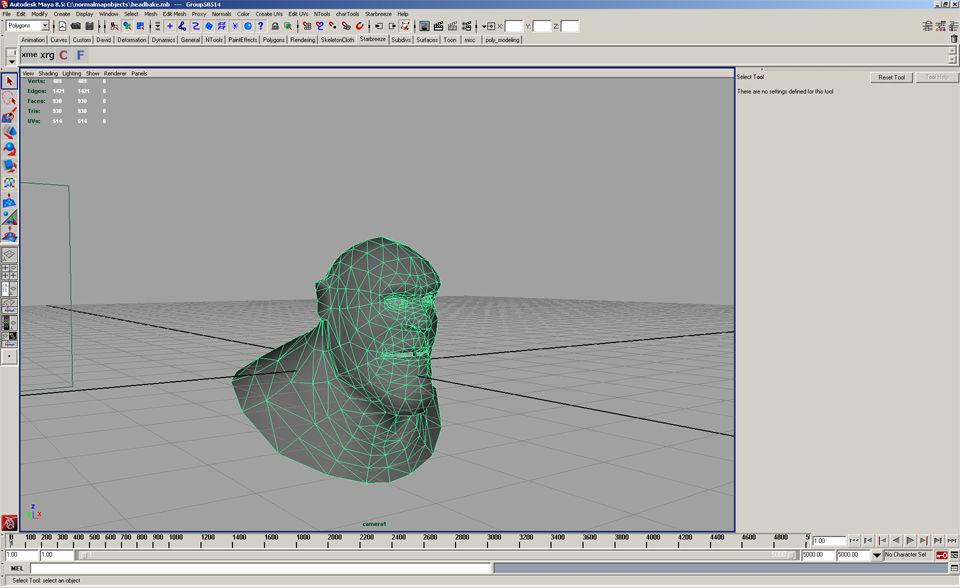Click the red C shelf button
This screenshot has height=588, width=960.
tap(63, 55)
